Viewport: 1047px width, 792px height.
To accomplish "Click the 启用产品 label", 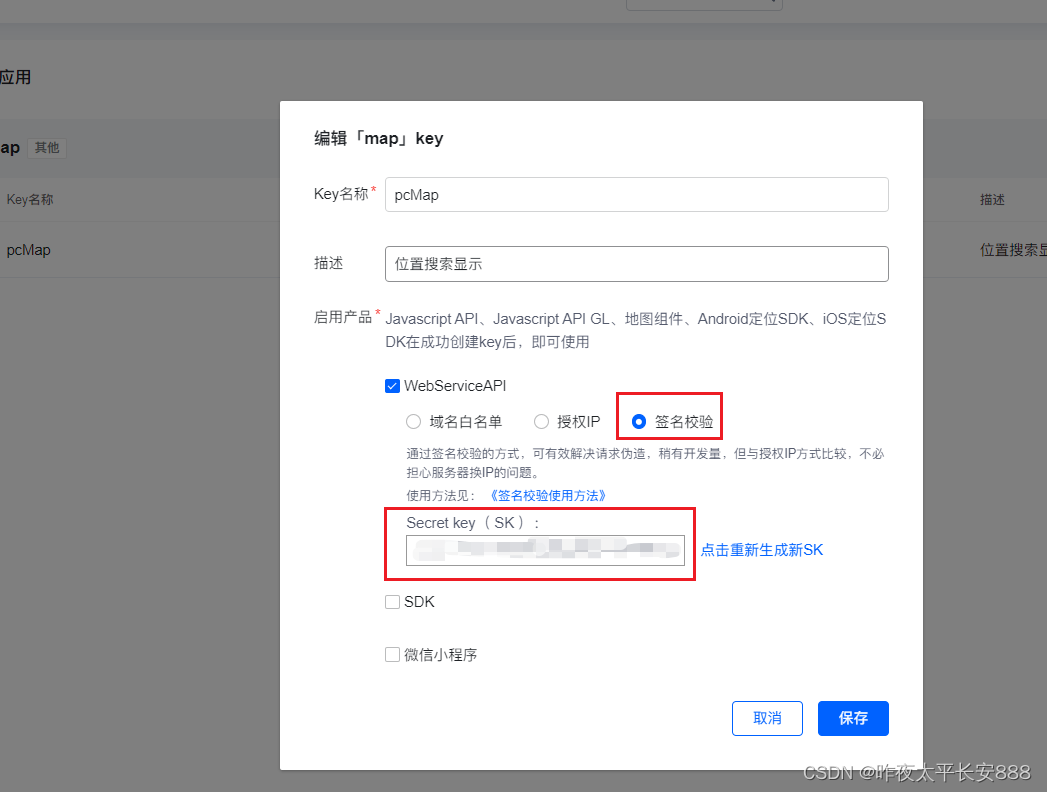I will point(343,317).
